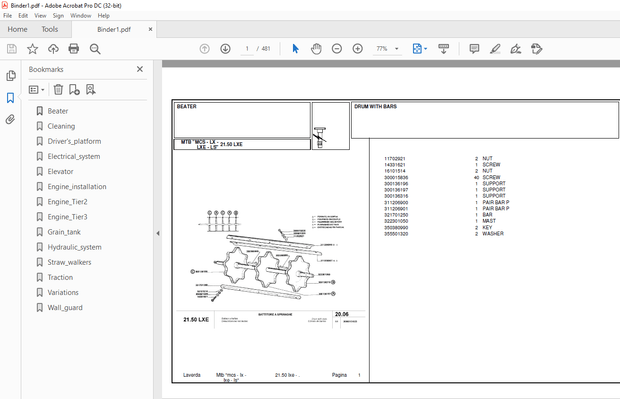This screenshot has height=399, width=620.
Task: Open the Window menu
Action: pyautogui.click(x=81, y=16)
